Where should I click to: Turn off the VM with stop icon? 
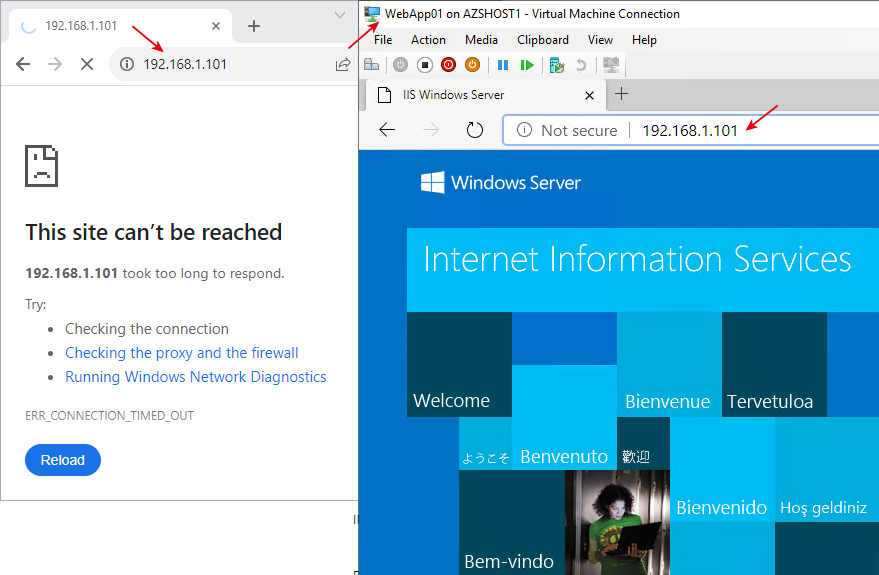425,65
